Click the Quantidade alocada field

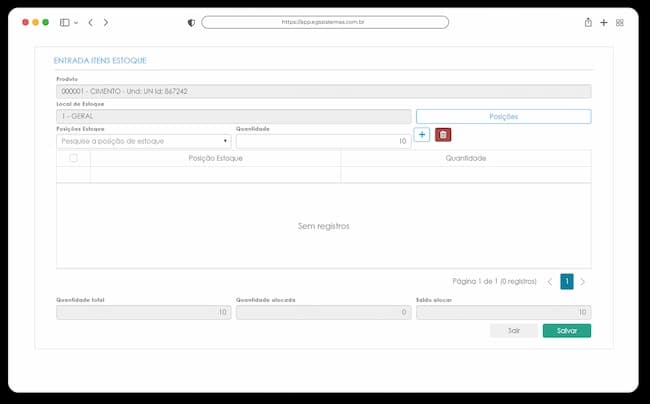coord(324,312)
